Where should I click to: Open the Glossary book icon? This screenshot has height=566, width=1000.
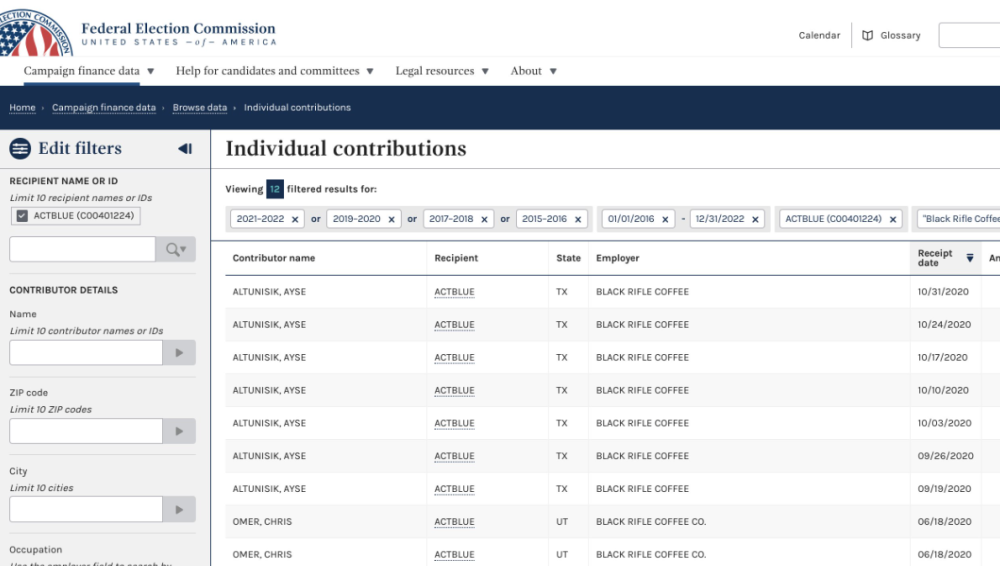867,36
